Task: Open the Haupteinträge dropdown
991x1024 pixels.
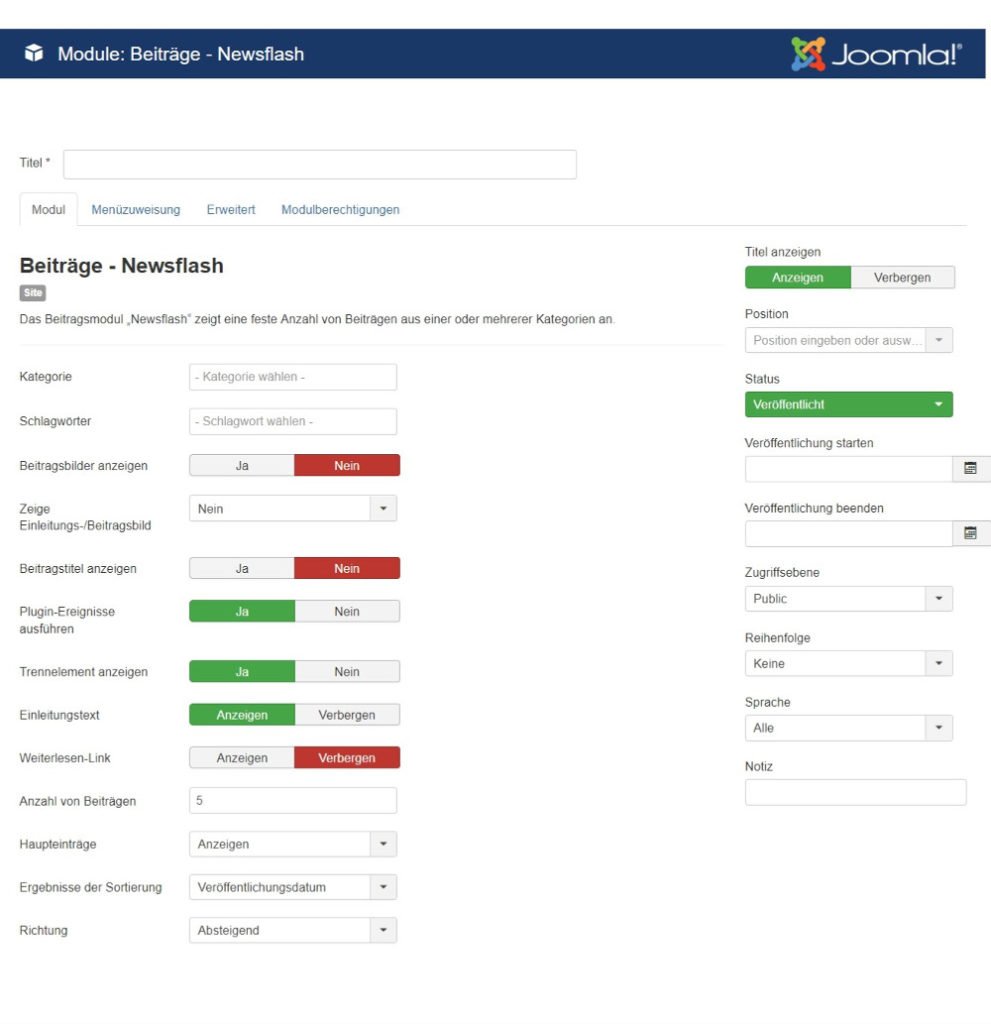Action: (x=293, y=844)
